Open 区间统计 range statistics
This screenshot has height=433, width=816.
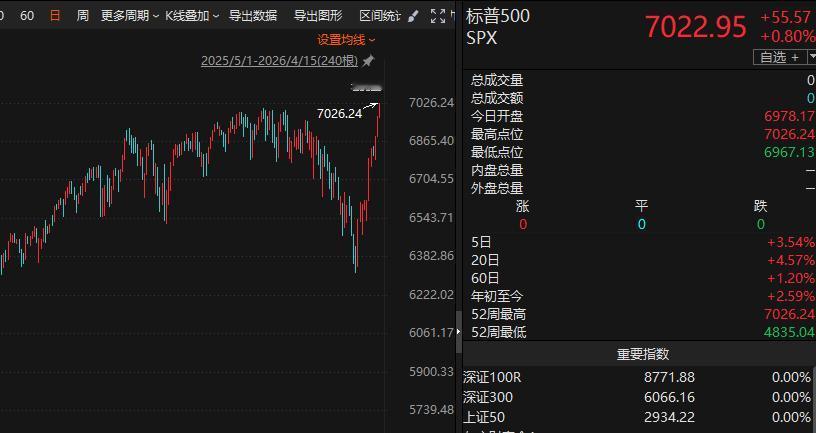(x=380, y=16)
